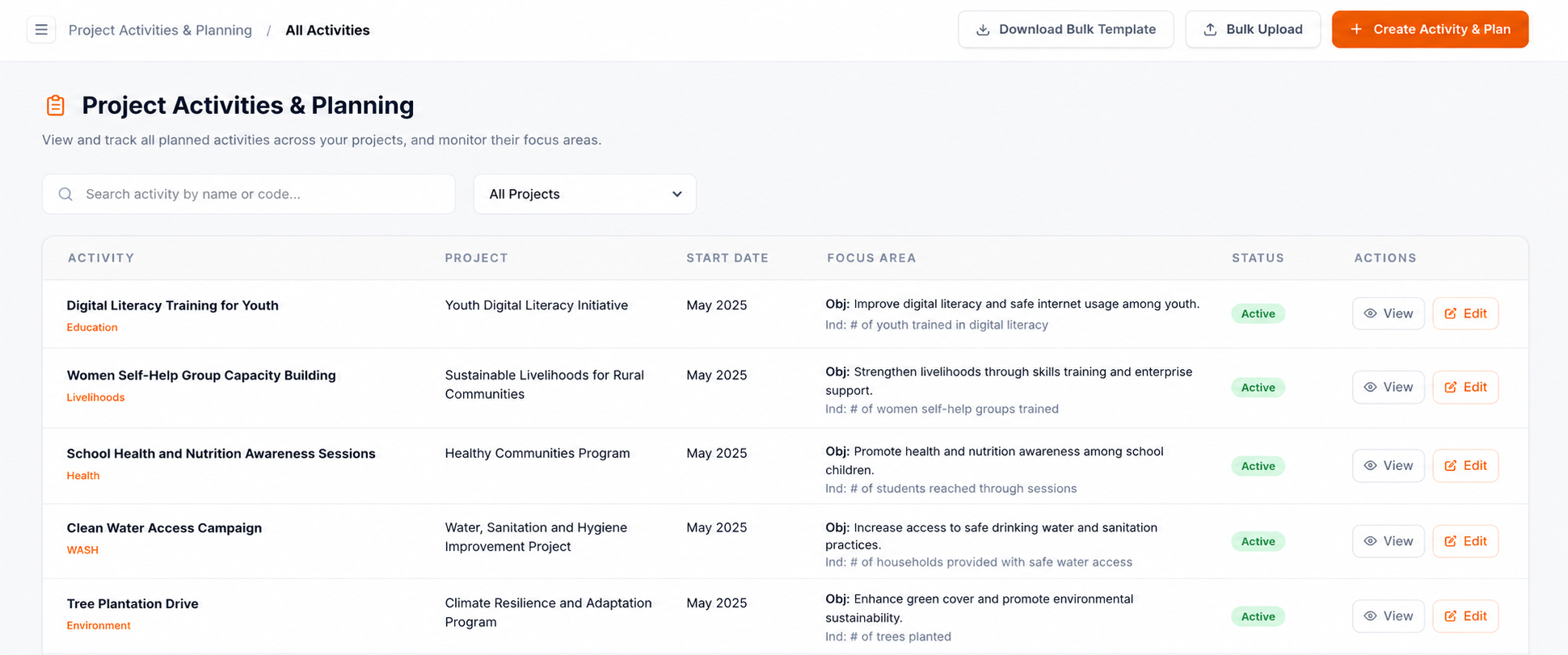Click 'Ind: # of youth trained in digital literacy'
This screenshot has width=1568, height=655.
coord(936,325)
